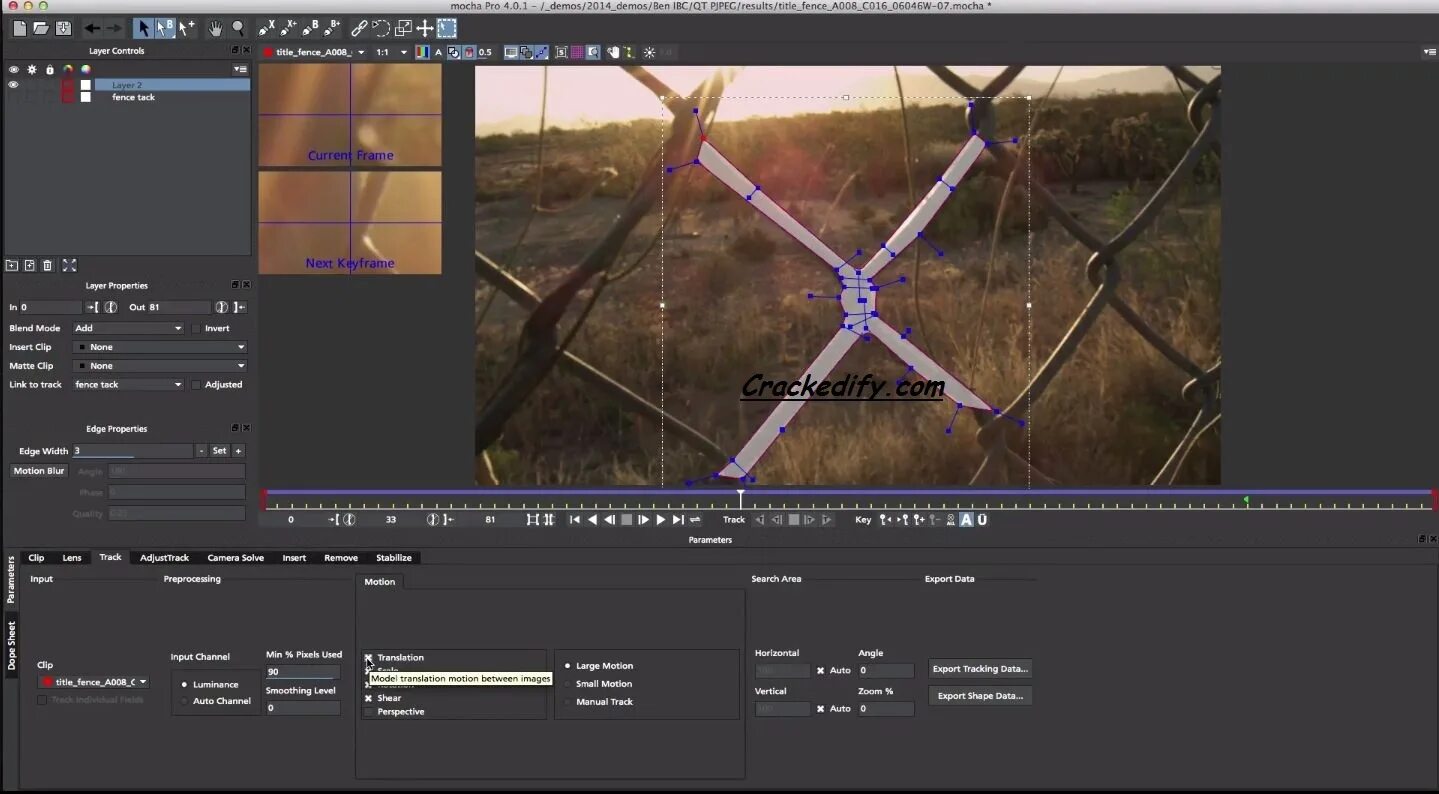Click play forward in transport controls
1439x794 pixels.
[660, 520]
